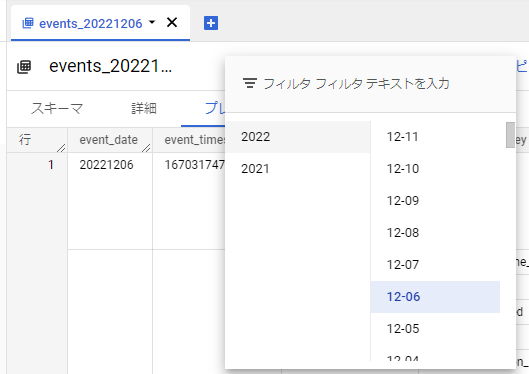This screenshot has width=529, height=374.
Task: Switch to the 詳細 tab
Action: [x=144, y=109]
